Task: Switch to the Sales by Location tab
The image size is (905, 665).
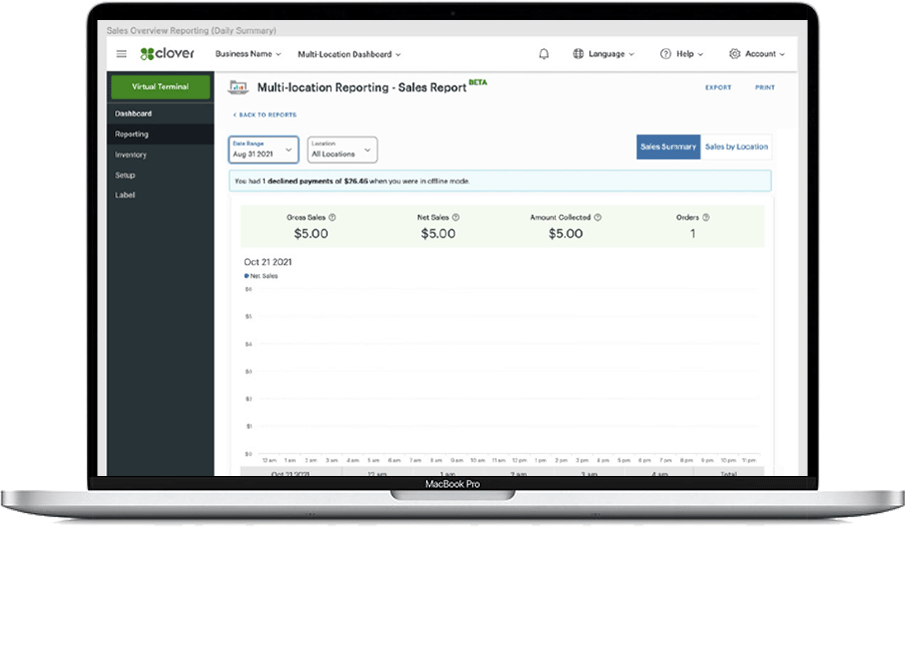Action: click(736, 147)
